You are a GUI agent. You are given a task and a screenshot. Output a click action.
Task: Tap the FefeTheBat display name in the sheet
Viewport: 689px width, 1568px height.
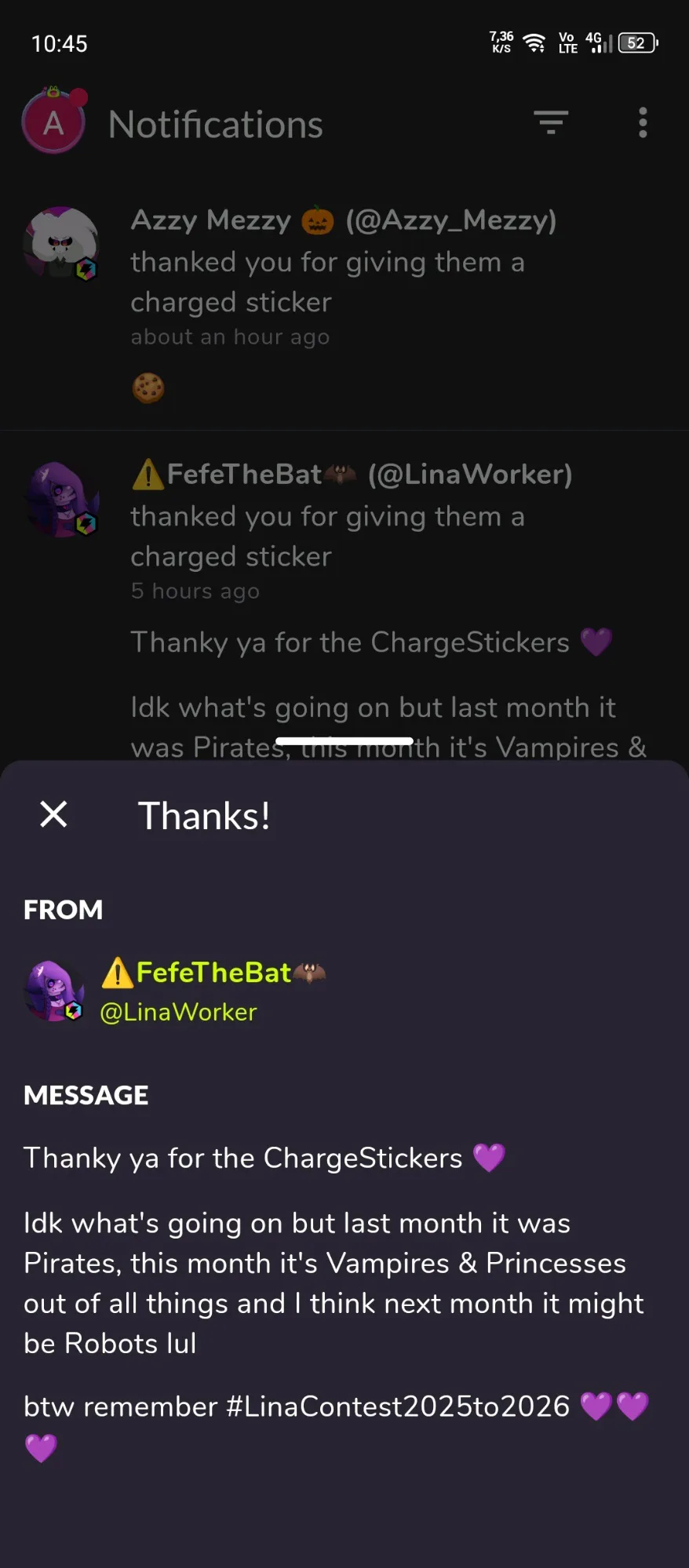(x=213, y=972)
